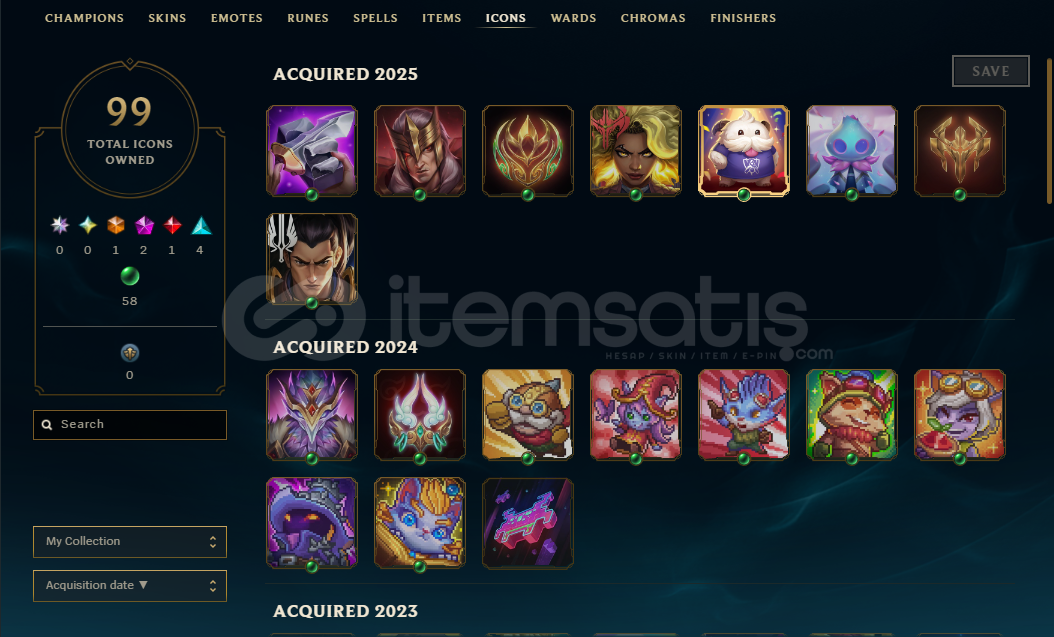This screenshot has width=1054, height=637.
Task: Go to the Chromas tab
Action: (653, 18)
